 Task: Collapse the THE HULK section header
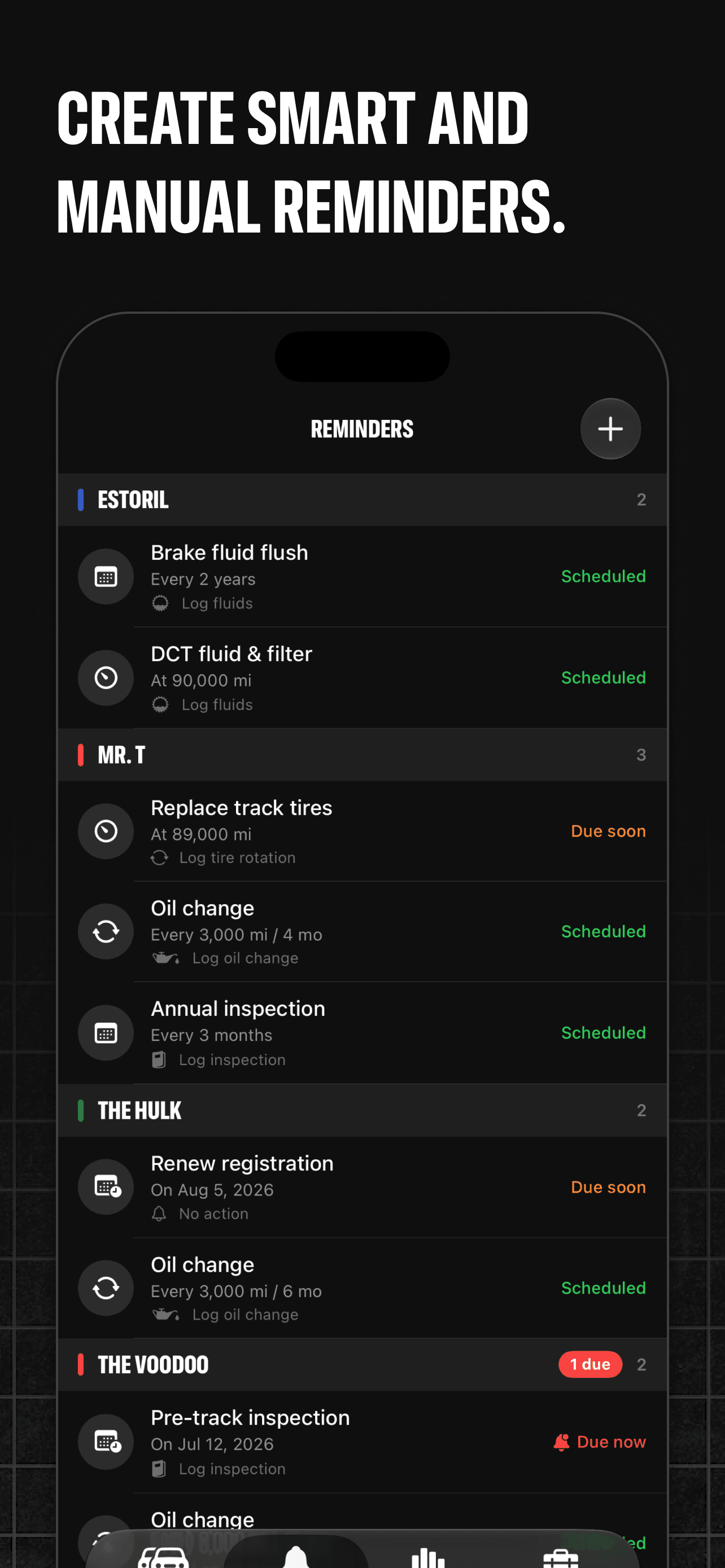click(362, 1110)
